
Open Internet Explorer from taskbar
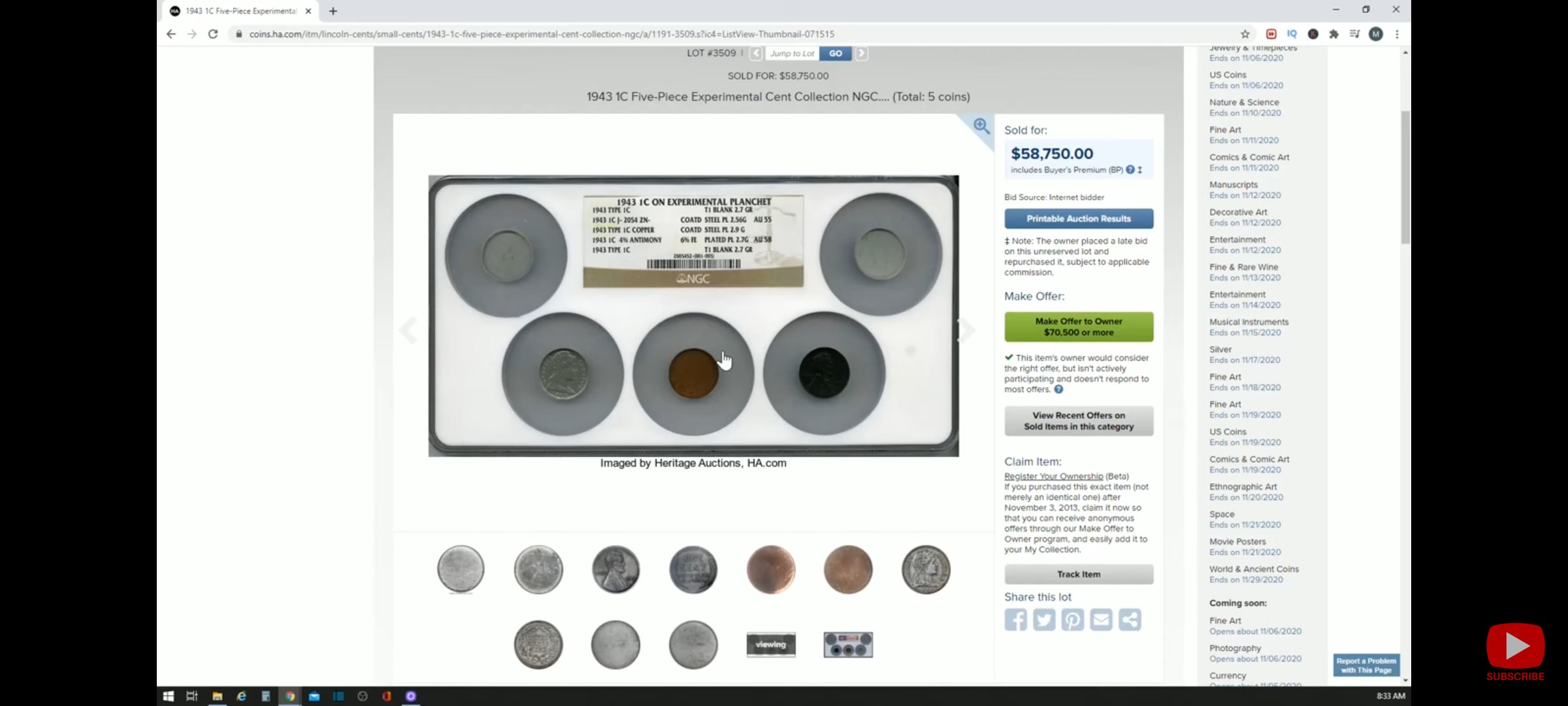241,696
